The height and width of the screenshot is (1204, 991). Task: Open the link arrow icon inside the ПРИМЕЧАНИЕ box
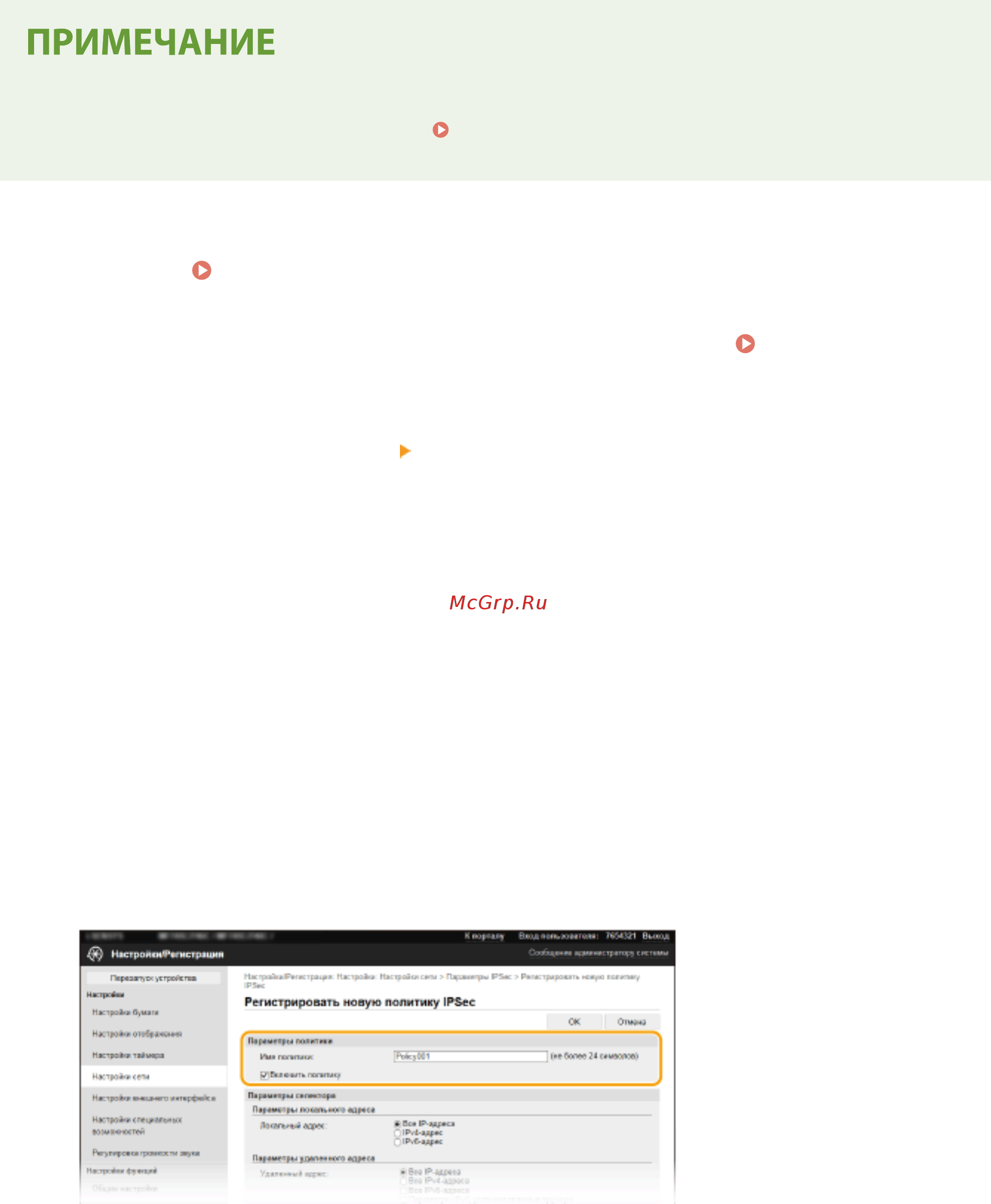[x=440, y=129]
